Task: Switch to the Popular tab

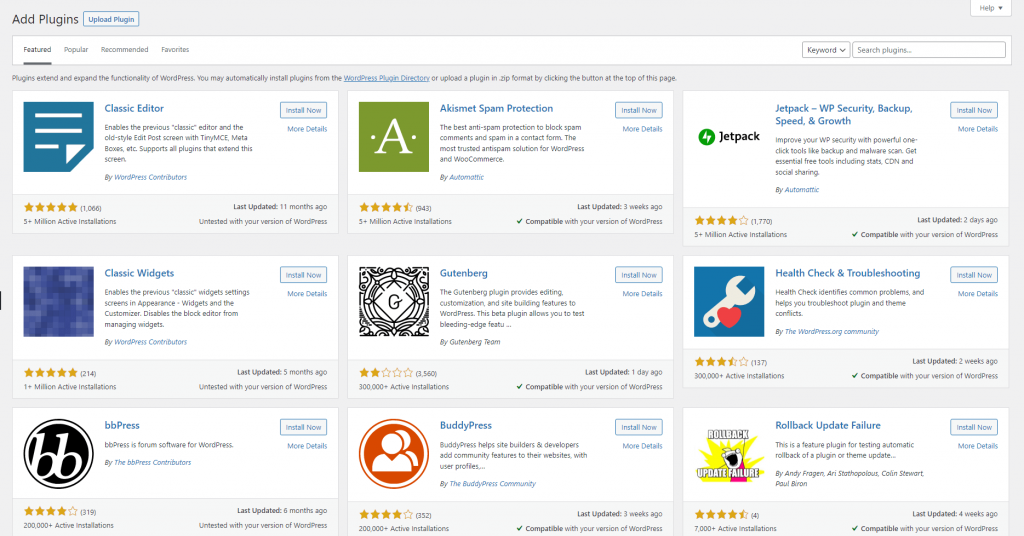Action: click(76, 50)
